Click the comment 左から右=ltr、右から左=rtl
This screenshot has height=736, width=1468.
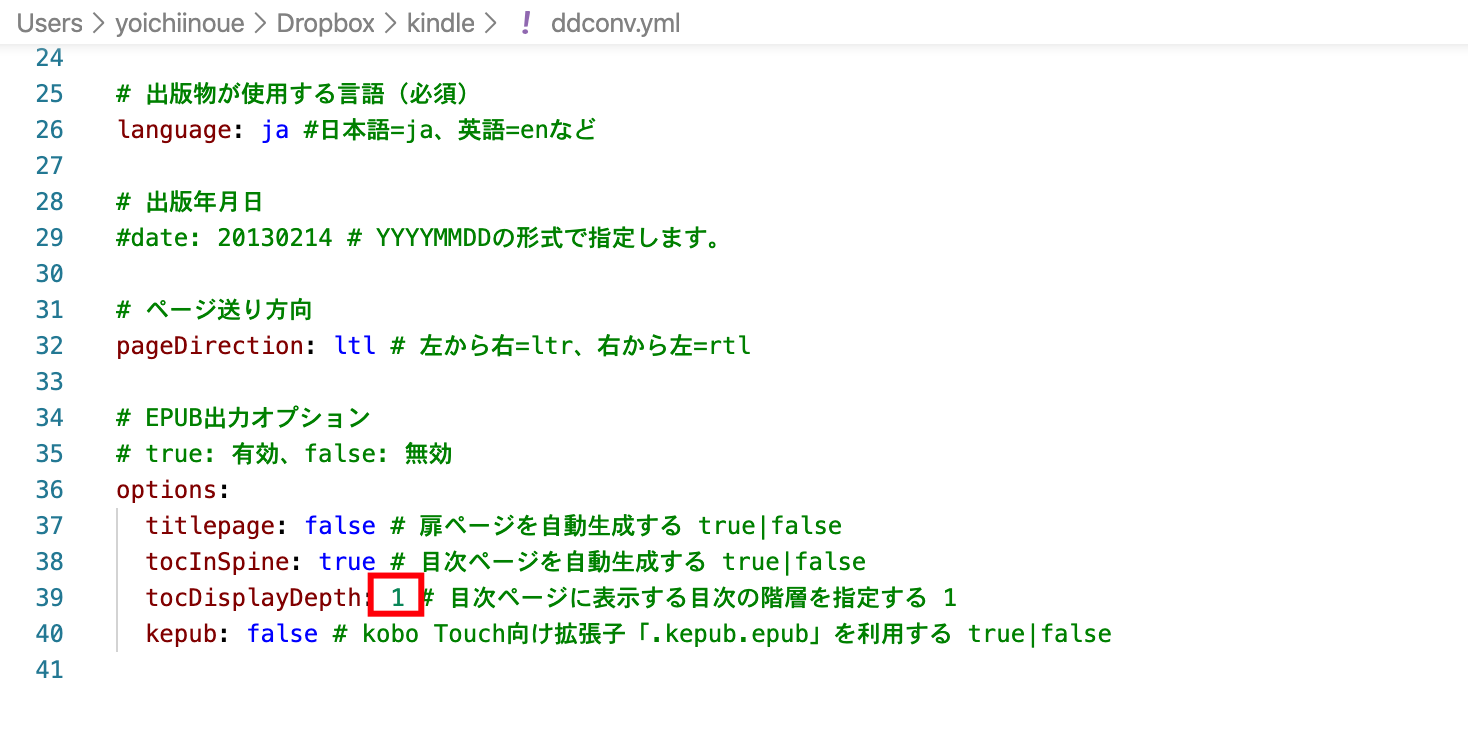pos(585,345)
